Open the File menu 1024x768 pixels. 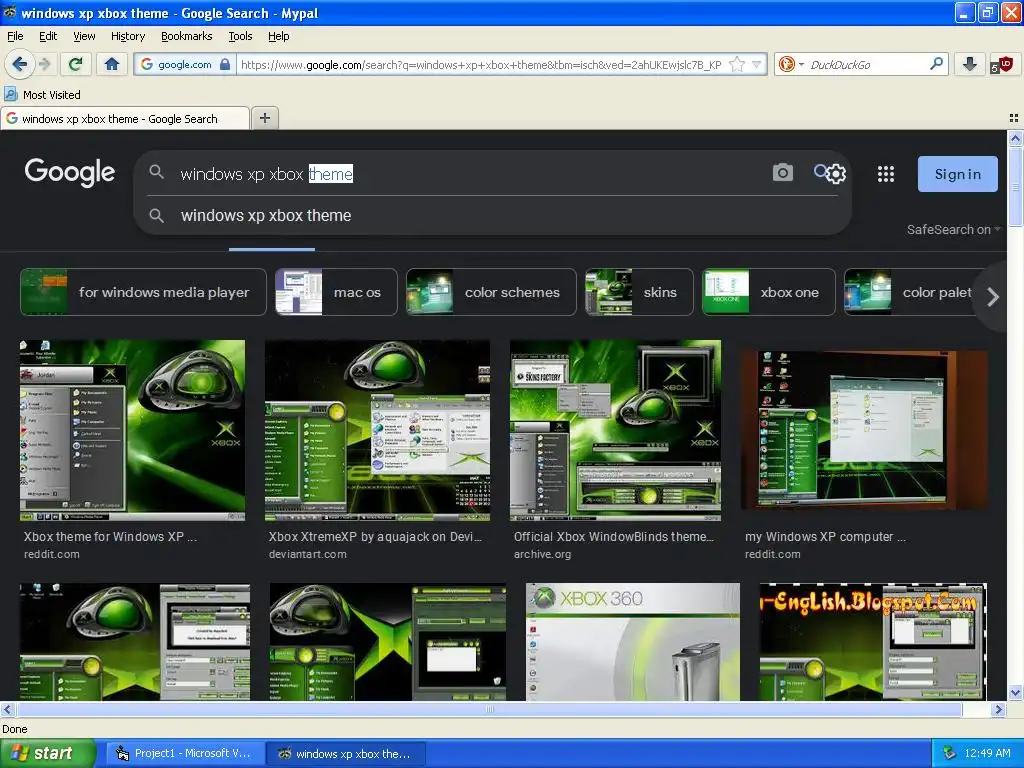click(x=15, y=36)
